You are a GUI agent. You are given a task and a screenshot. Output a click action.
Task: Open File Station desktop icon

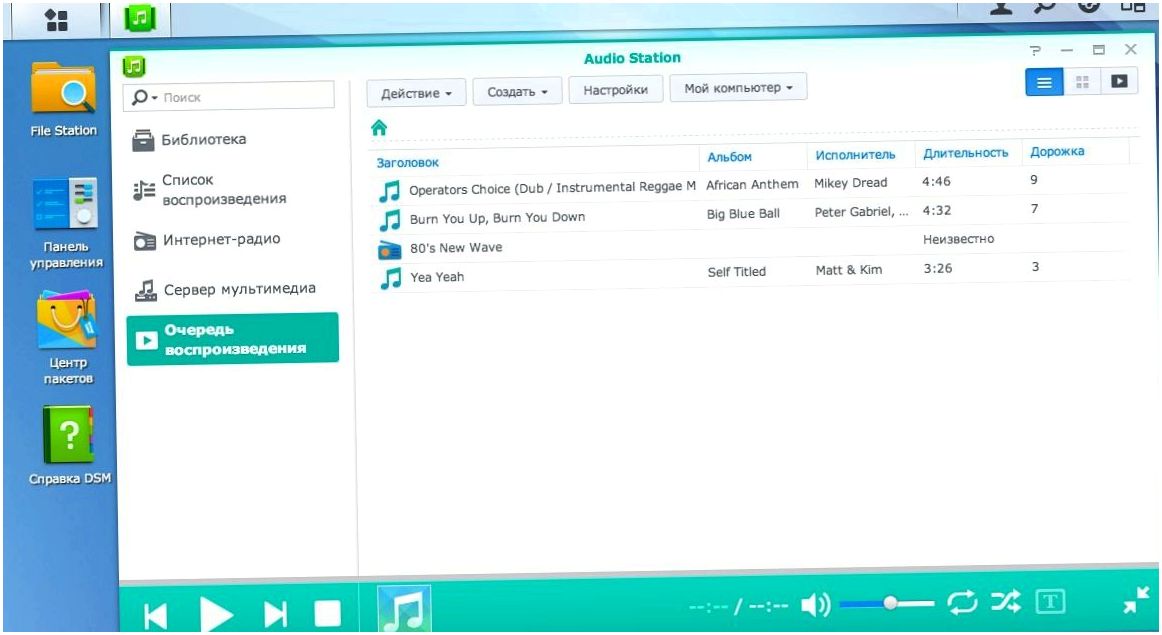(x=64, y=99)
